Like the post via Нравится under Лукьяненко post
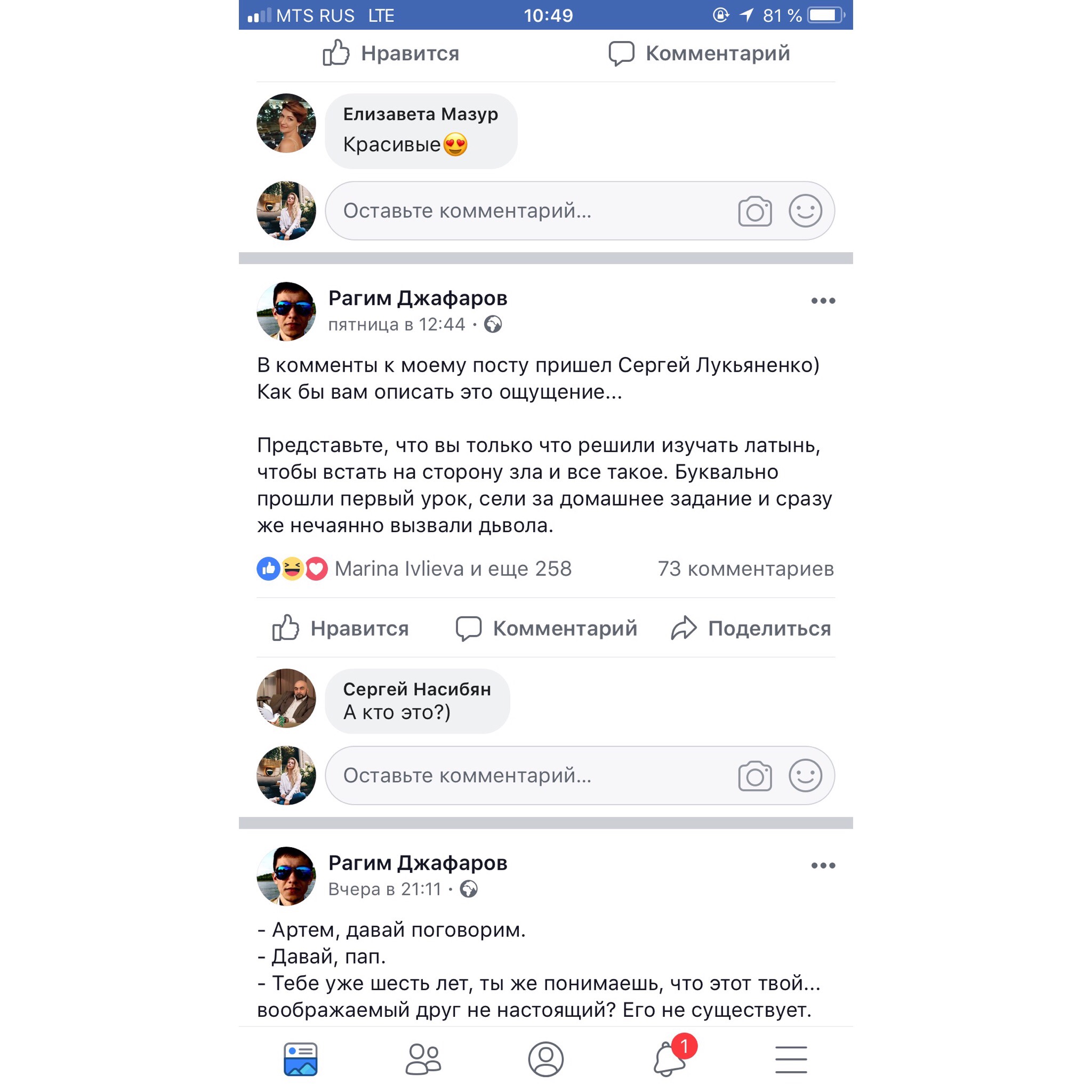The width and height of the screenshot is (1092, 1092). coord(340,628)
